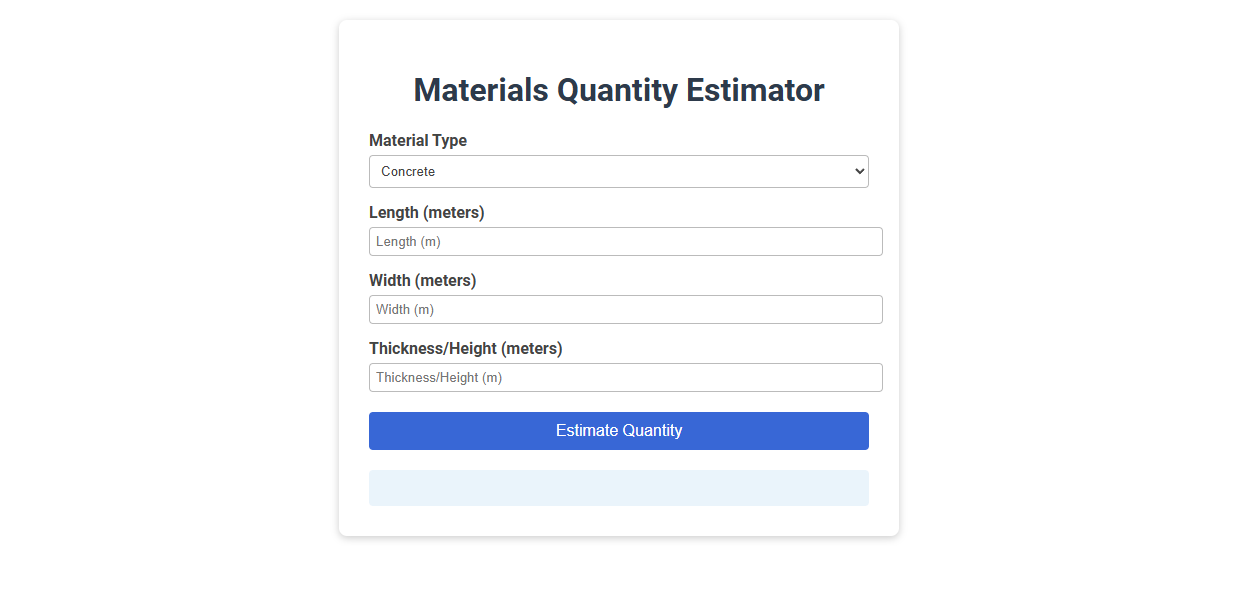Click the Thickness/Height (meters) label
The height and width of the screenshot is (596, 1238).
(x=466, y=348)
